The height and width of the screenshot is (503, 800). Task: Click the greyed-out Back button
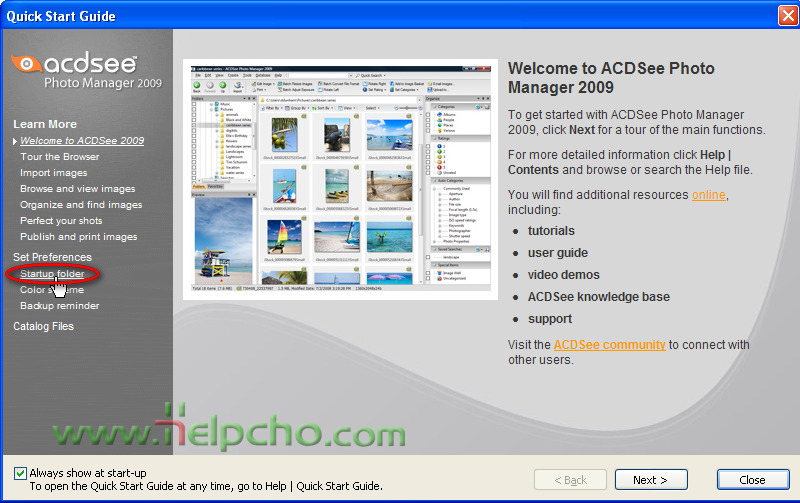(x=570, y=480)
